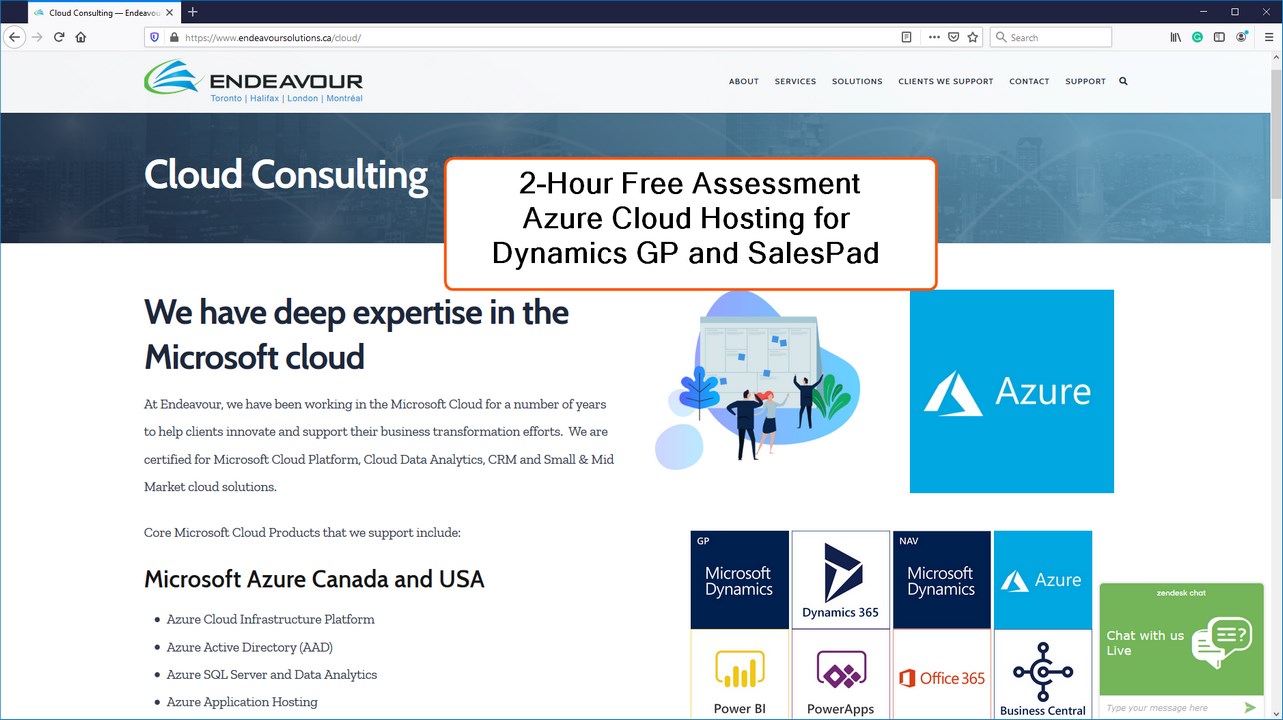This screenshot has width=1283, height=720.
Task: Select the Cloud Consulting — Endeavour tab
Action: click(103, 12)
